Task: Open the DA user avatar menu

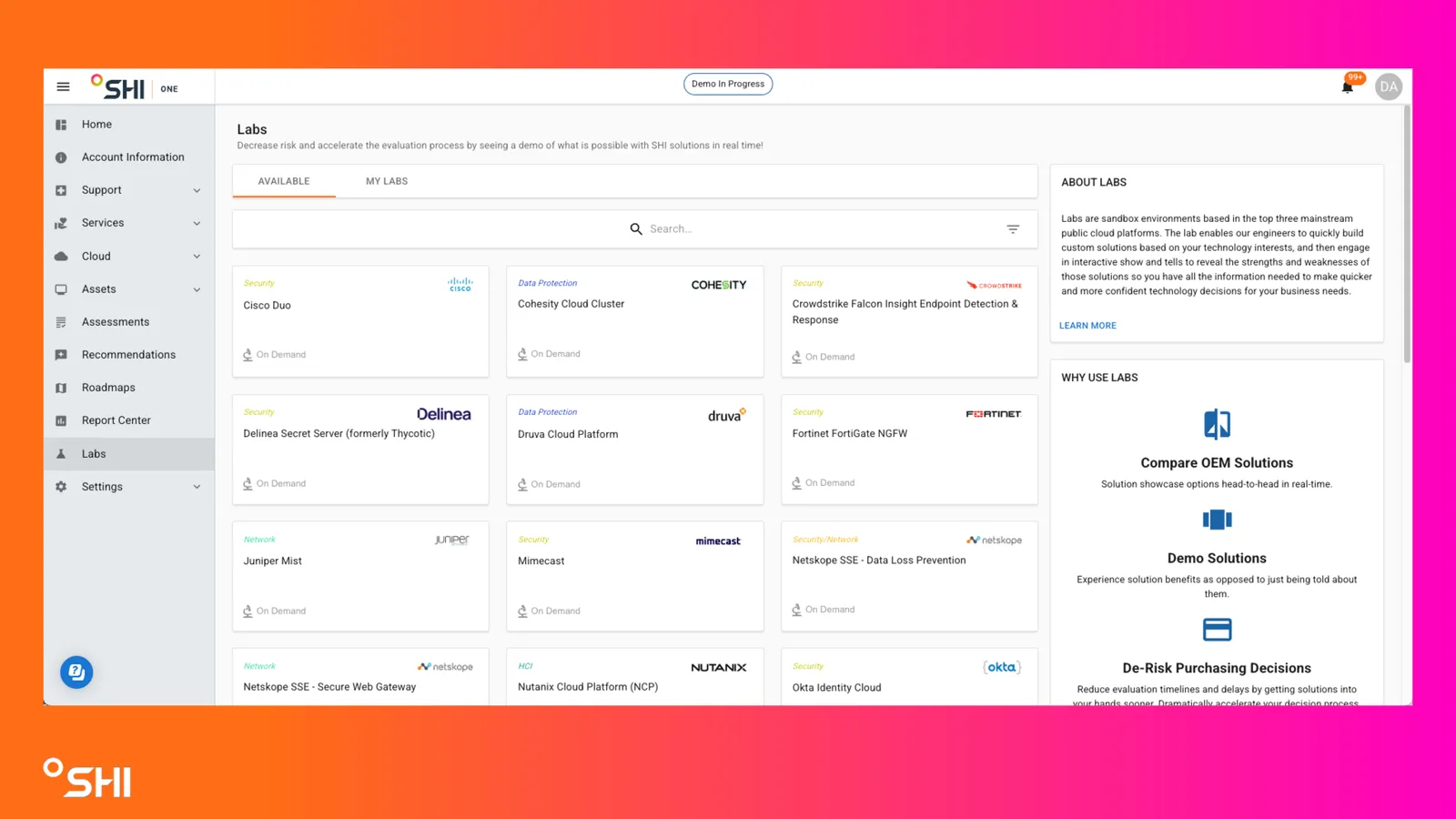Action: tap(1388, 86)
